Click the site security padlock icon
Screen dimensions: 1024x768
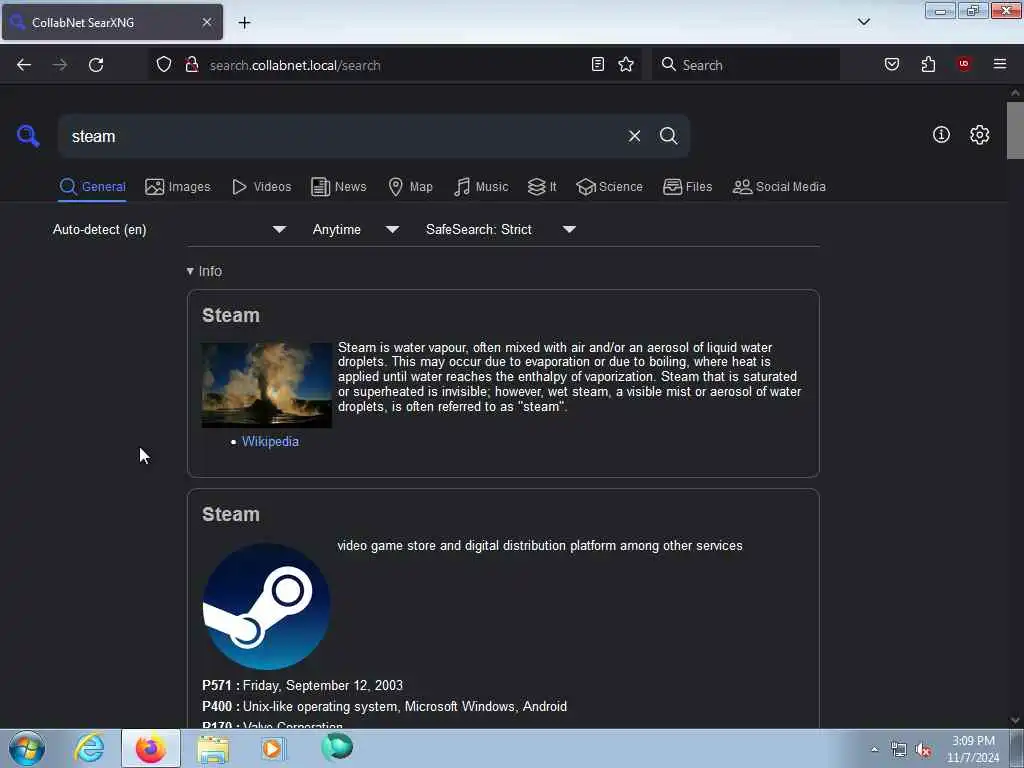[x=191, y=65]
